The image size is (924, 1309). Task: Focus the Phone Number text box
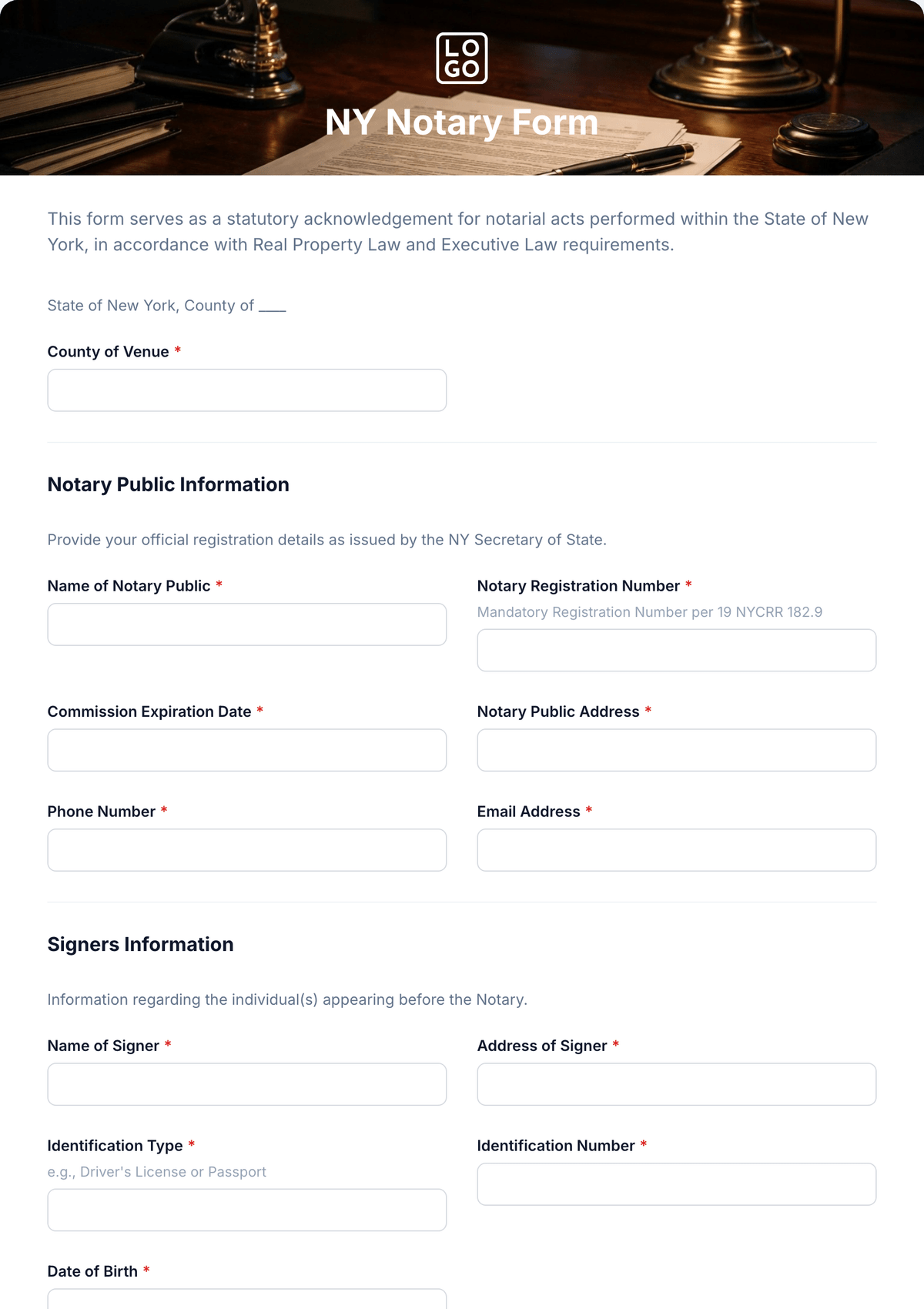pyautogui.click(x=247, y=850)
